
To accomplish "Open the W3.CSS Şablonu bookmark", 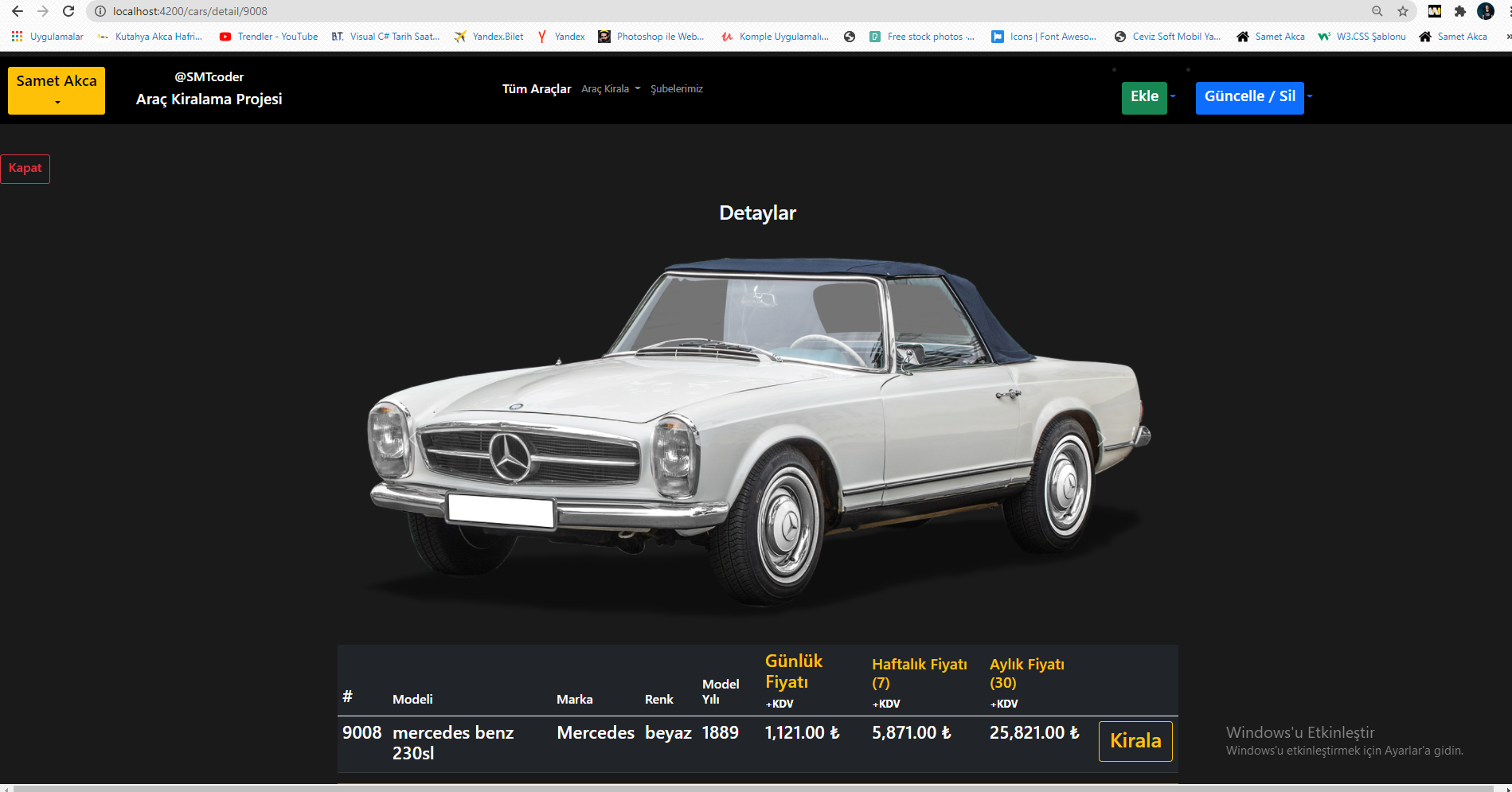I will click(x=1362, y=37).
